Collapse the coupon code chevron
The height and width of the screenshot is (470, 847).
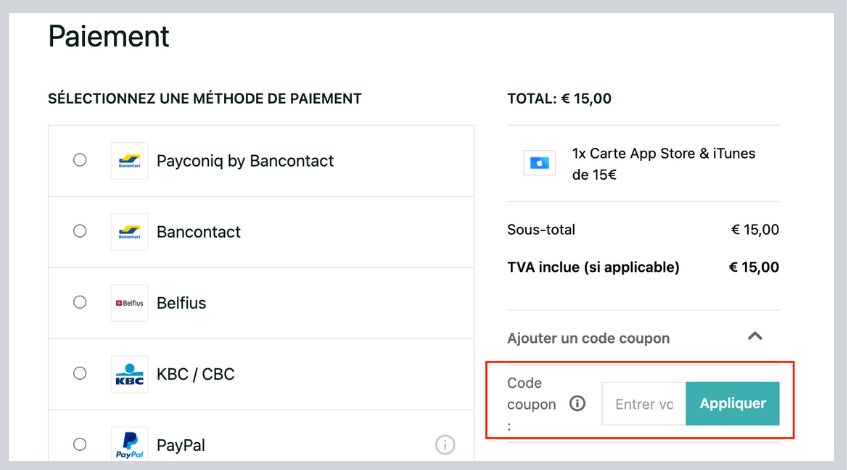[755, 337]
